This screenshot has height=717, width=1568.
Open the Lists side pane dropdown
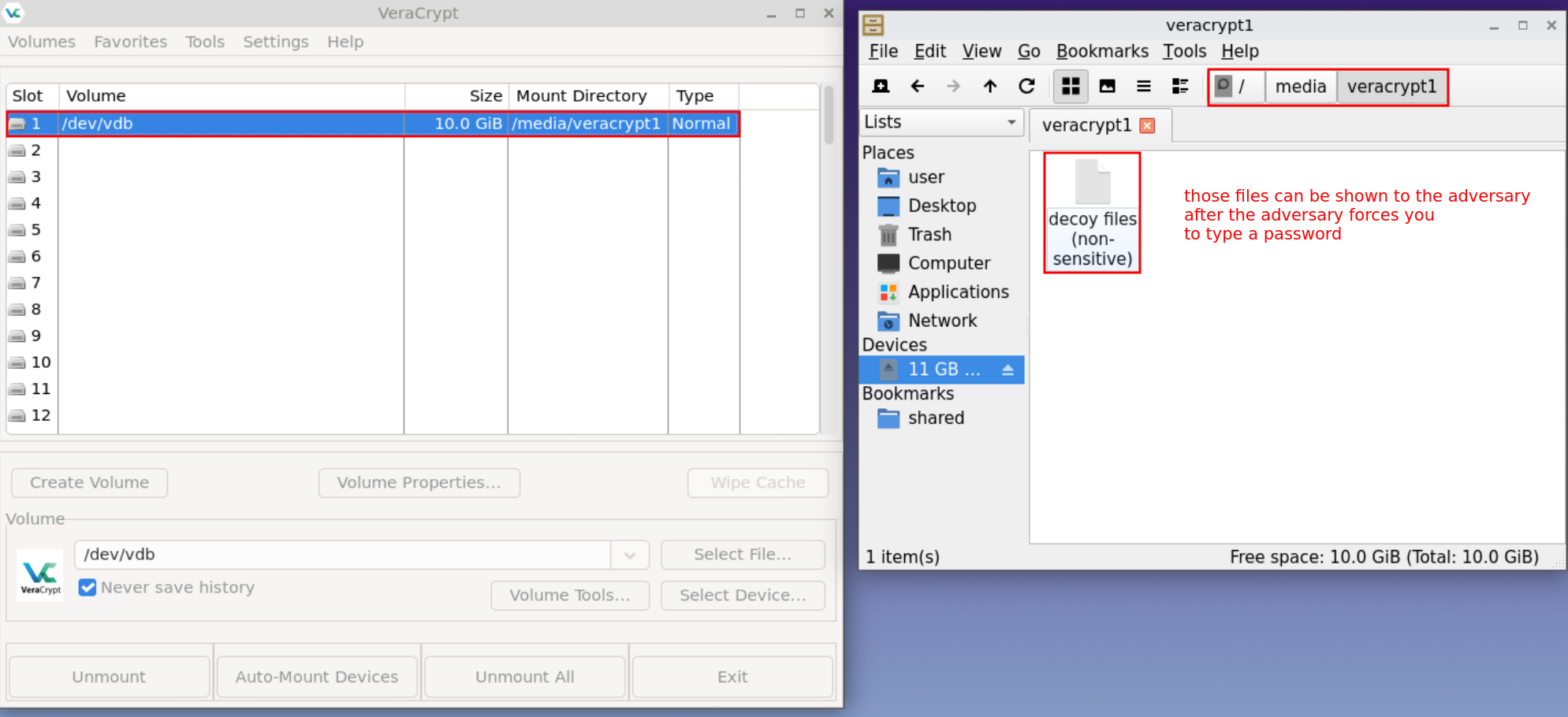pyautogui.click(x=941, y=122)
